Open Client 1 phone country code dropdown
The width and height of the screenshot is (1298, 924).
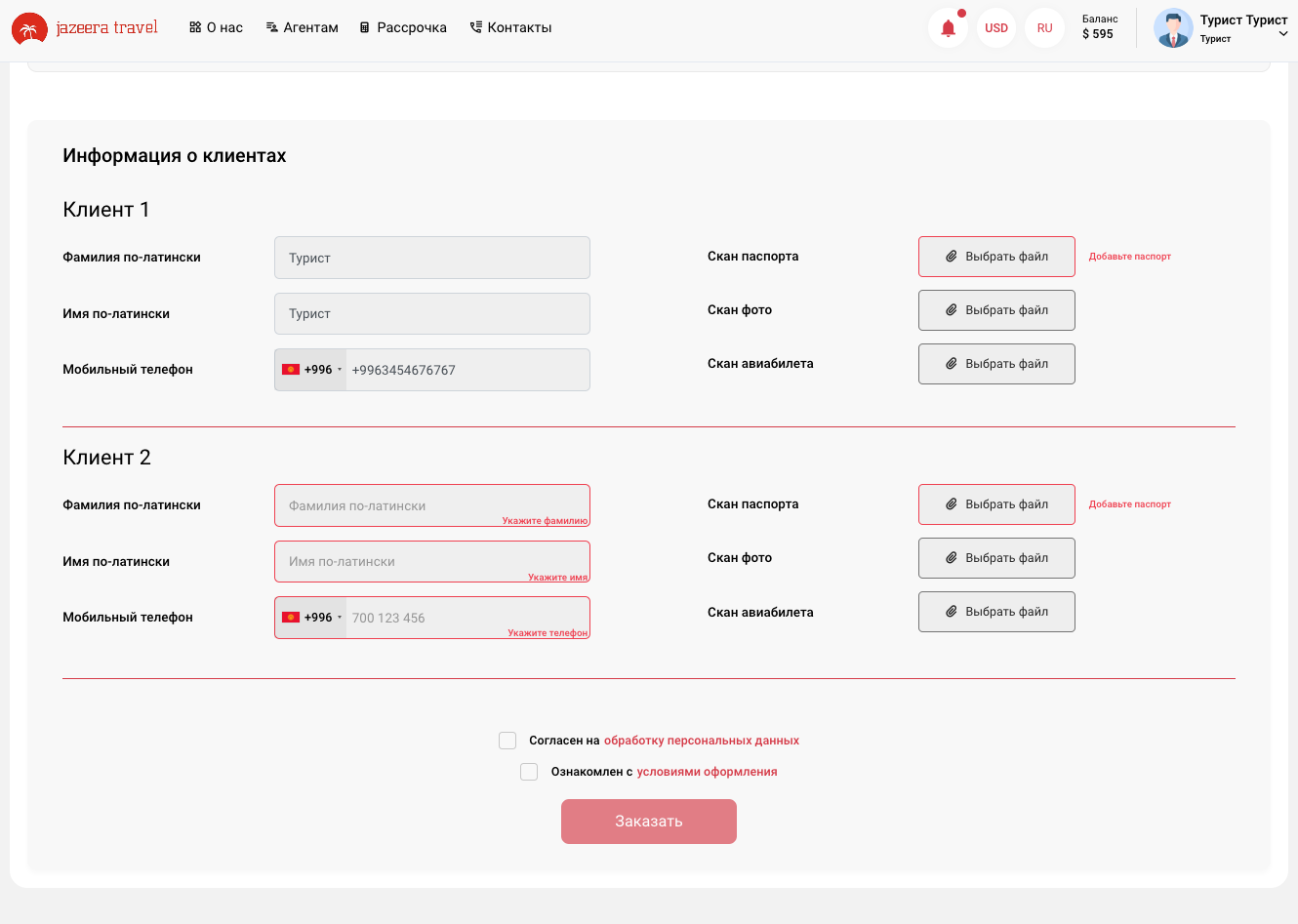[311, 370]
